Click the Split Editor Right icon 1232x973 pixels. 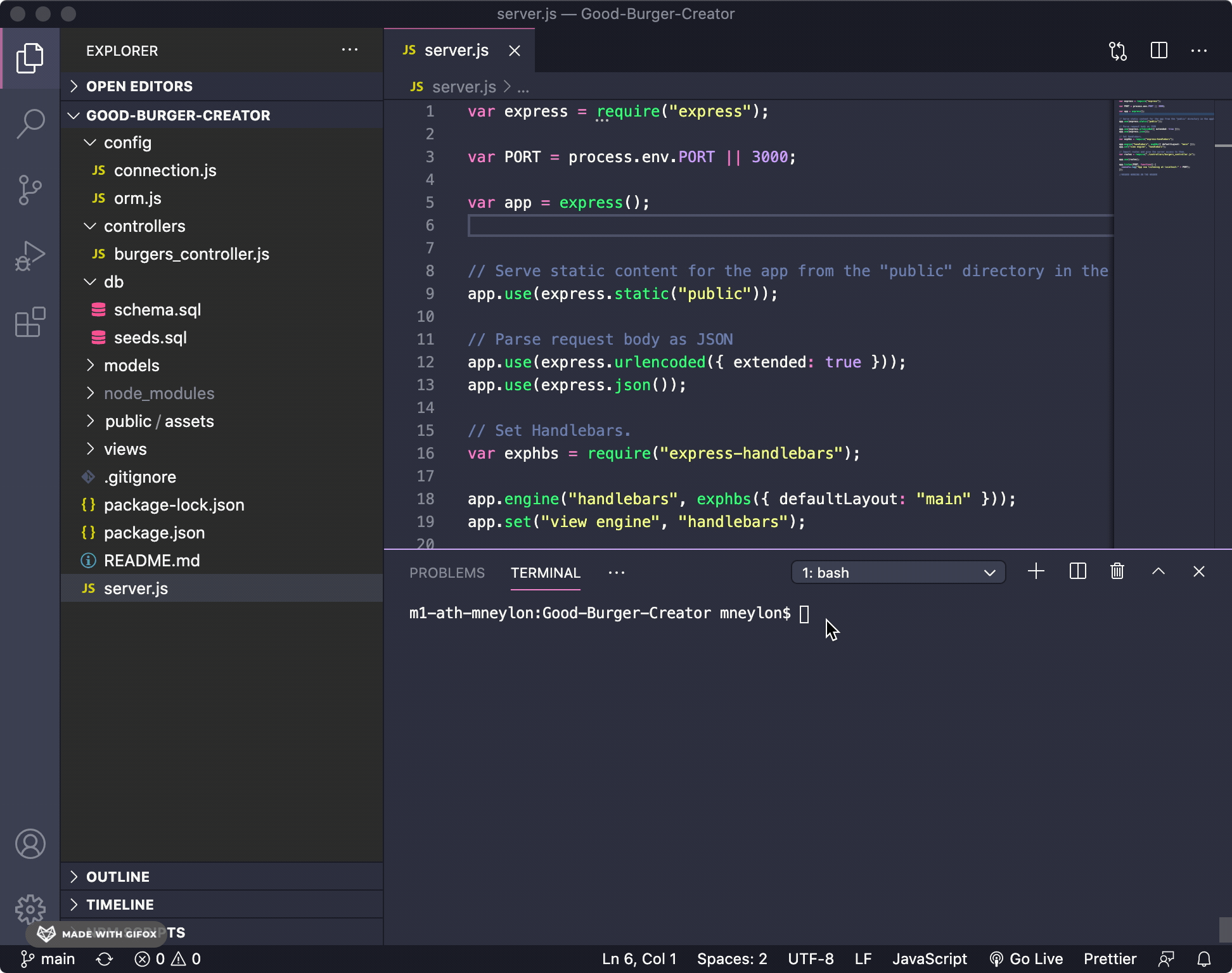click(x=1158, y=51)
